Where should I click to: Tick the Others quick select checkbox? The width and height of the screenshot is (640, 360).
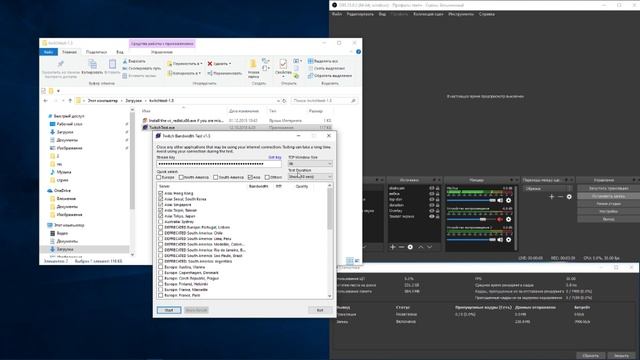coord(267,177)
